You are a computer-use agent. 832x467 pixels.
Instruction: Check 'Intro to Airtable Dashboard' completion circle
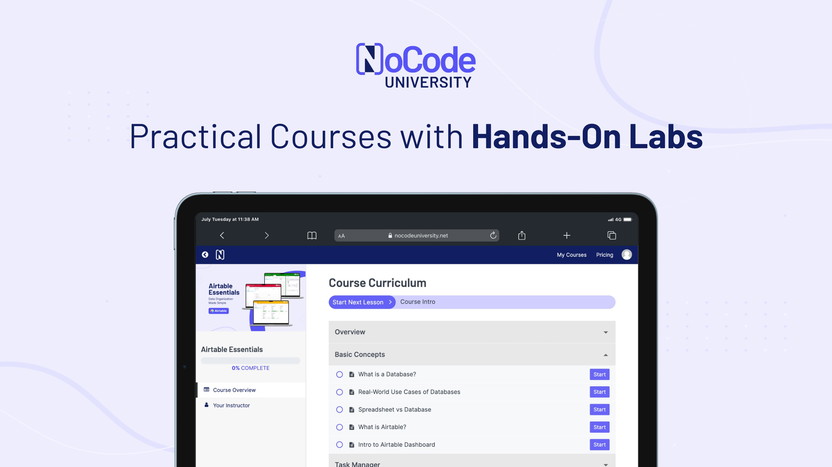(340, 445)
